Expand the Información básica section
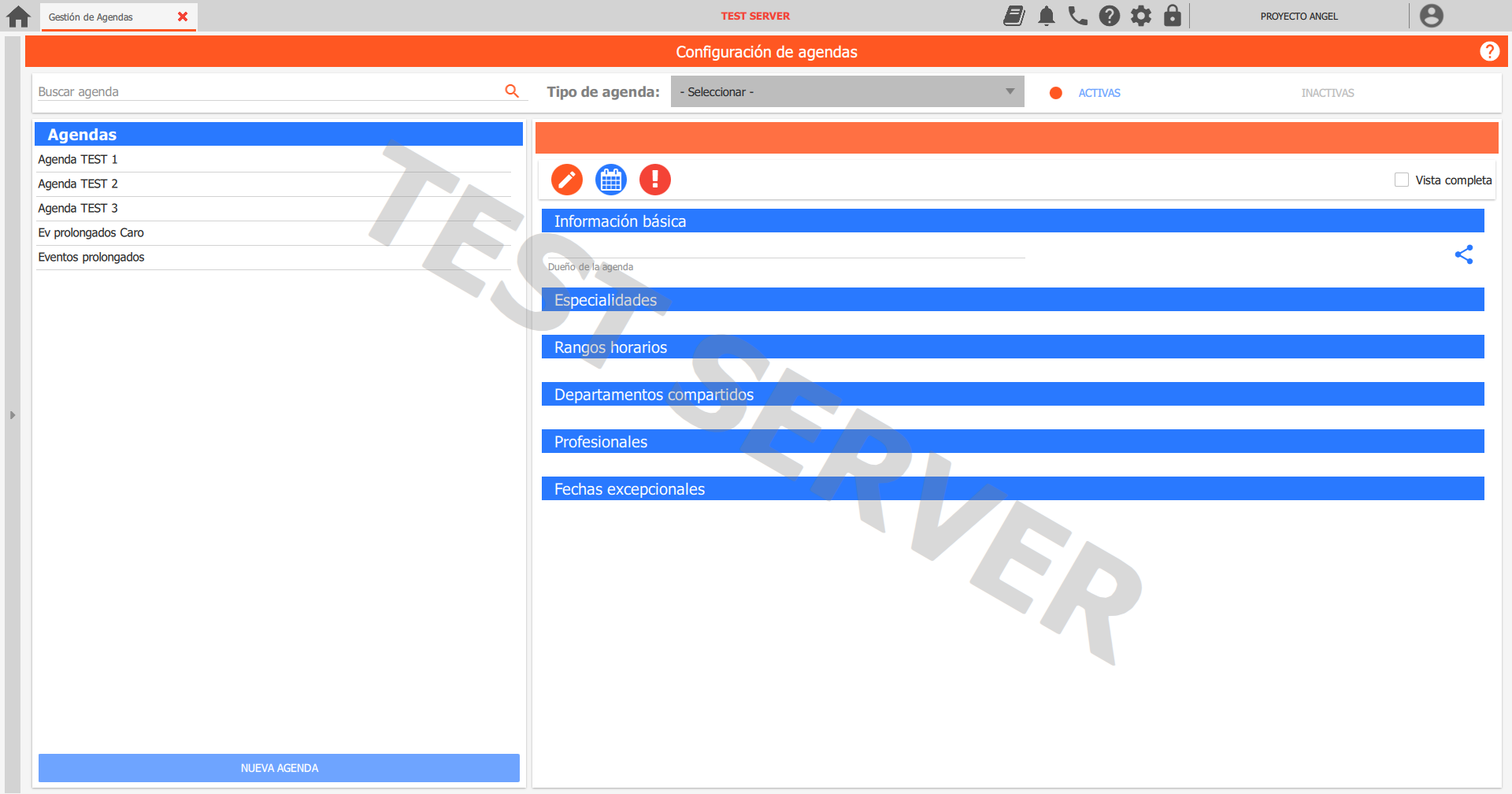Screen dimensions: 1512x794 [x=1013, y=221]
